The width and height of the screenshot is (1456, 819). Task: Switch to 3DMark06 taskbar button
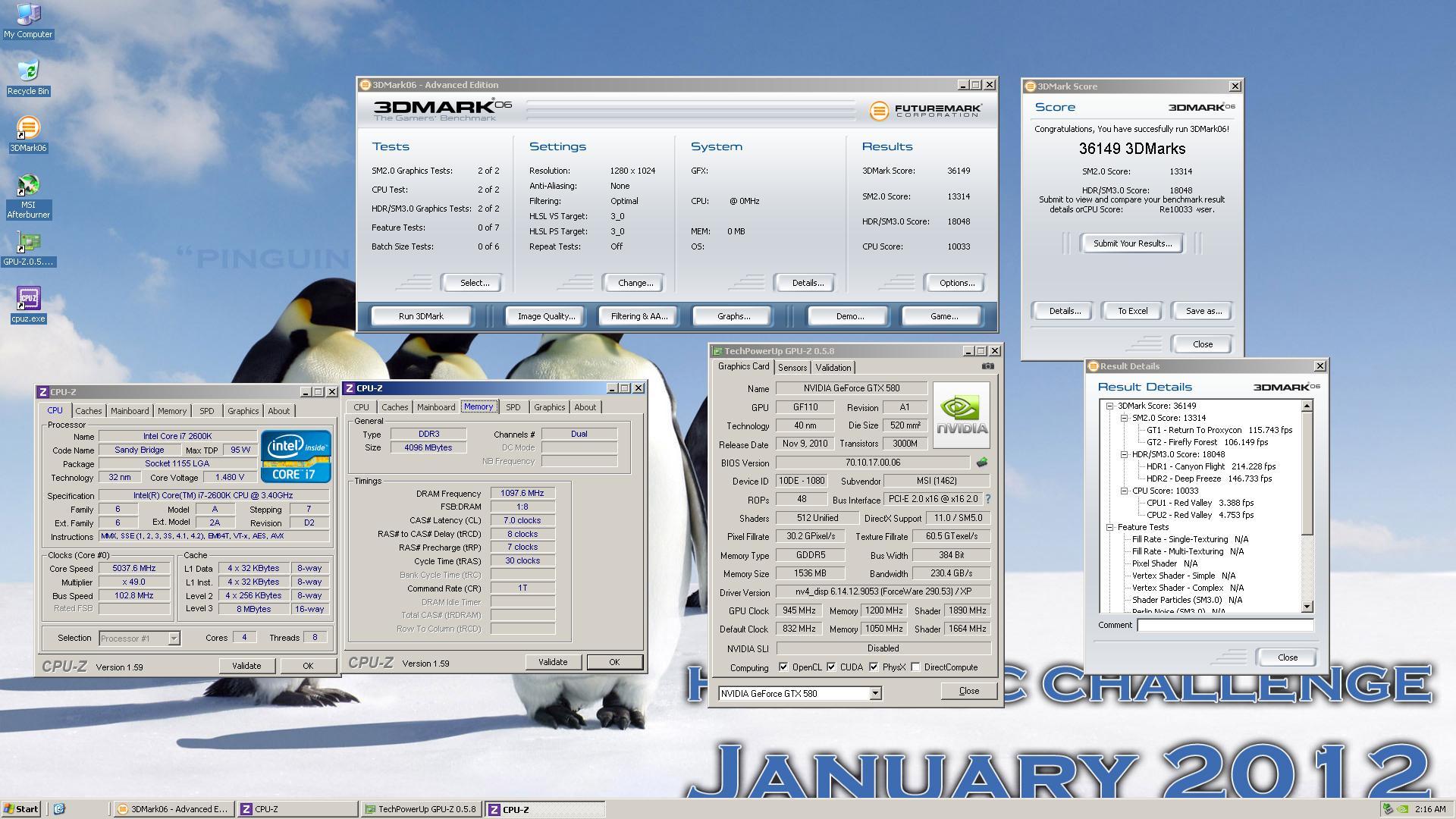tap(174, 809)
